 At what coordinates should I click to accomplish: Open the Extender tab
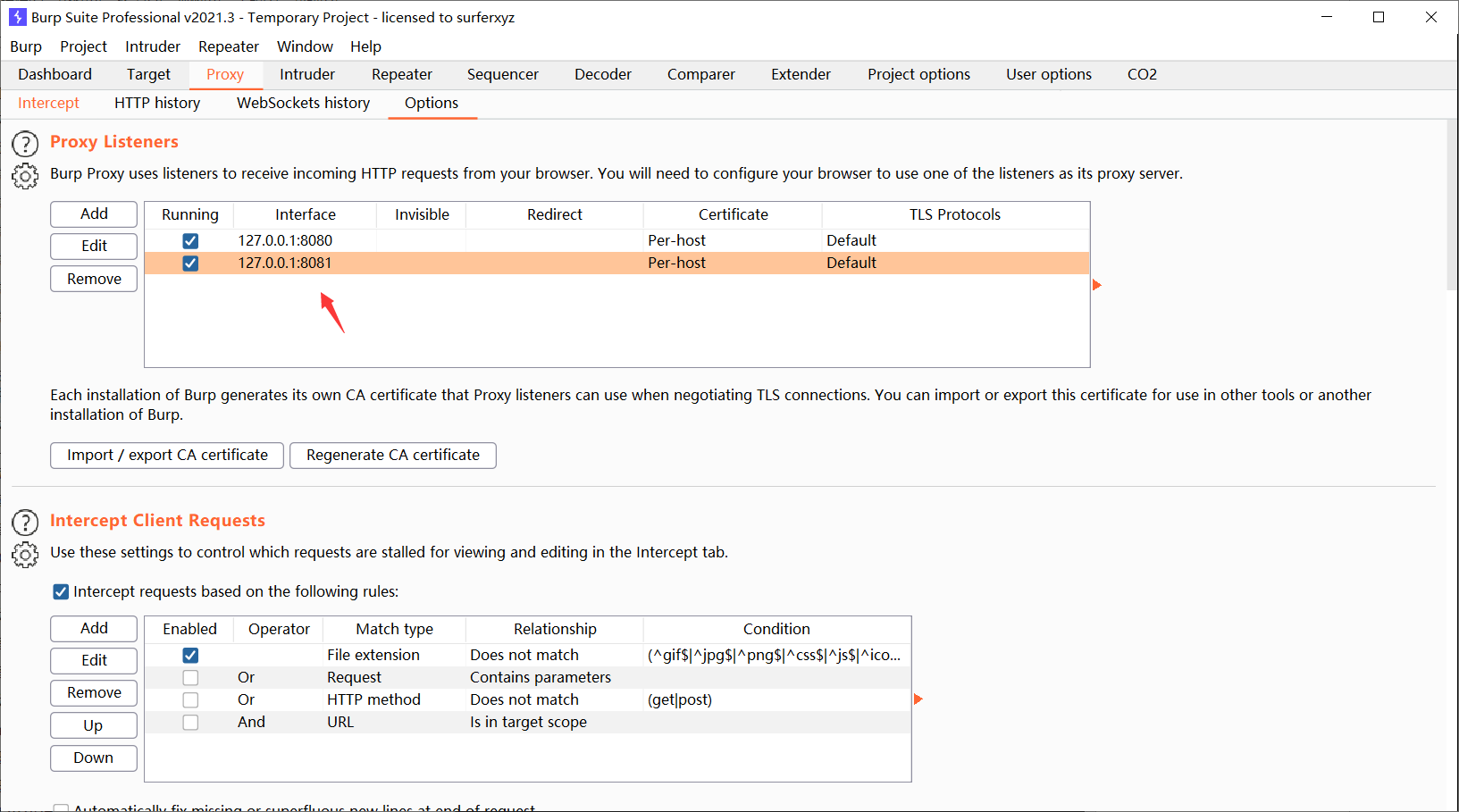801,74
